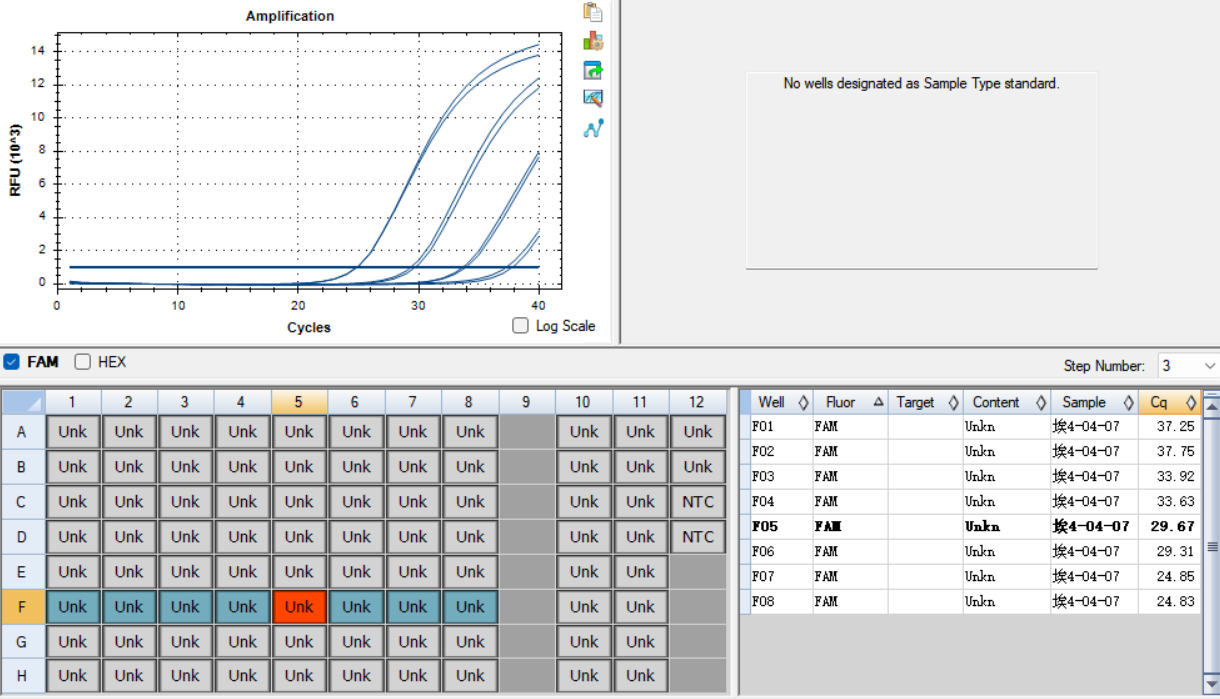Click the F03 well cell in table
This screenshot has height=699, width=1220.
(x=782, y=476)
